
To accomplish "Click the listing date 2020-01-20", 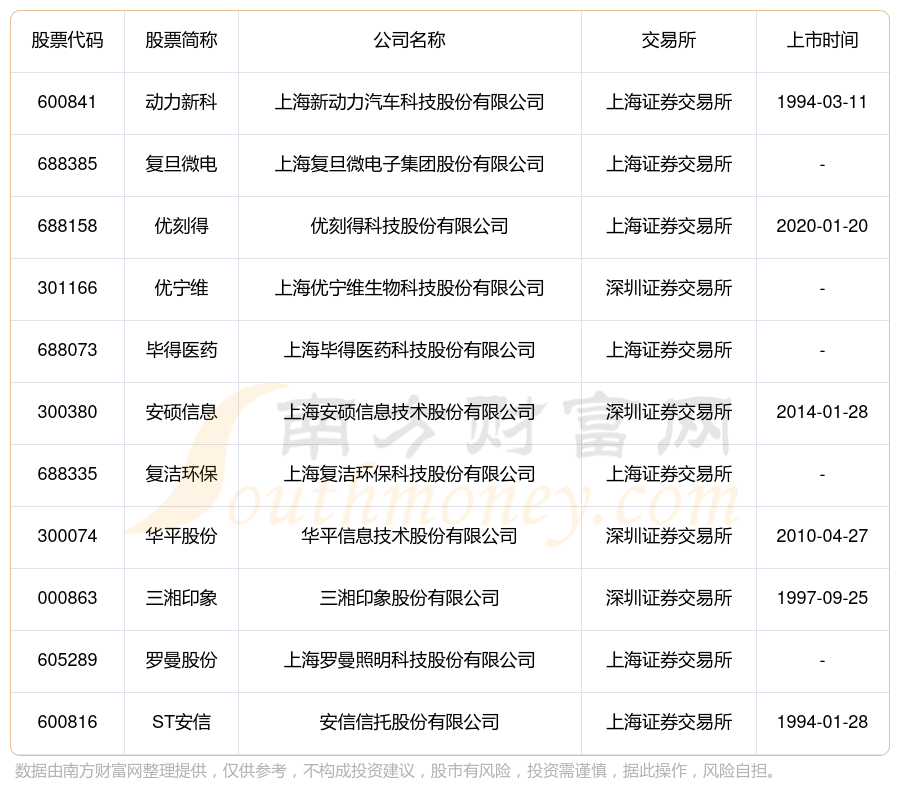I will tap(822, 226).
